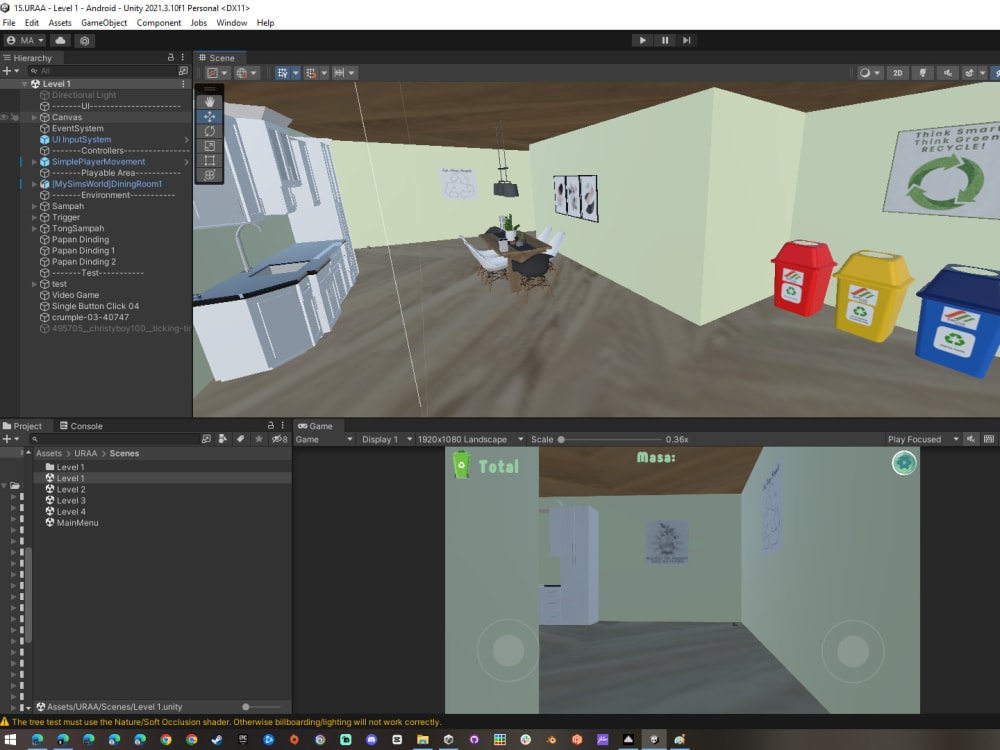The width and height of the screenshot is (1000, 750).
Task: Switch to the Console tab
Action: point(82,425)
